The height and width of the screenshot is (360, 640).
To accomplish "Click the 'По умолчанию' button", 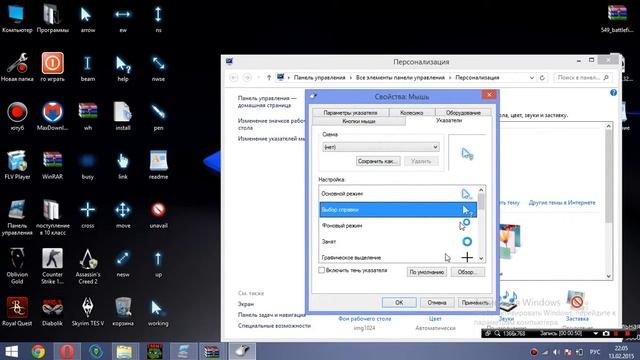I will (x=427, y=272).
